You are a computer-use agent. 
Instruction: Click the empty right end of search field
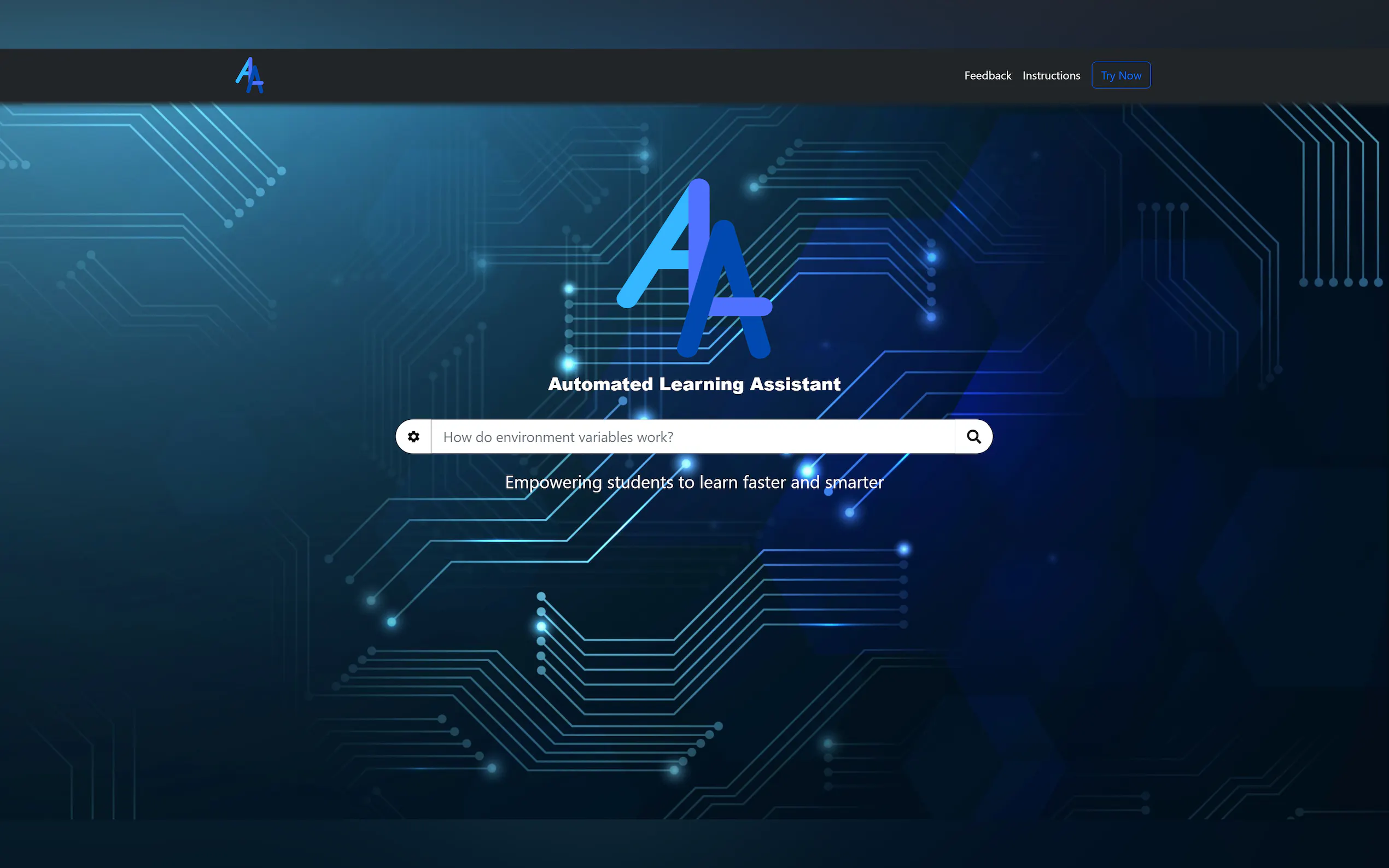pyautogui.click(x=896, y=437)
